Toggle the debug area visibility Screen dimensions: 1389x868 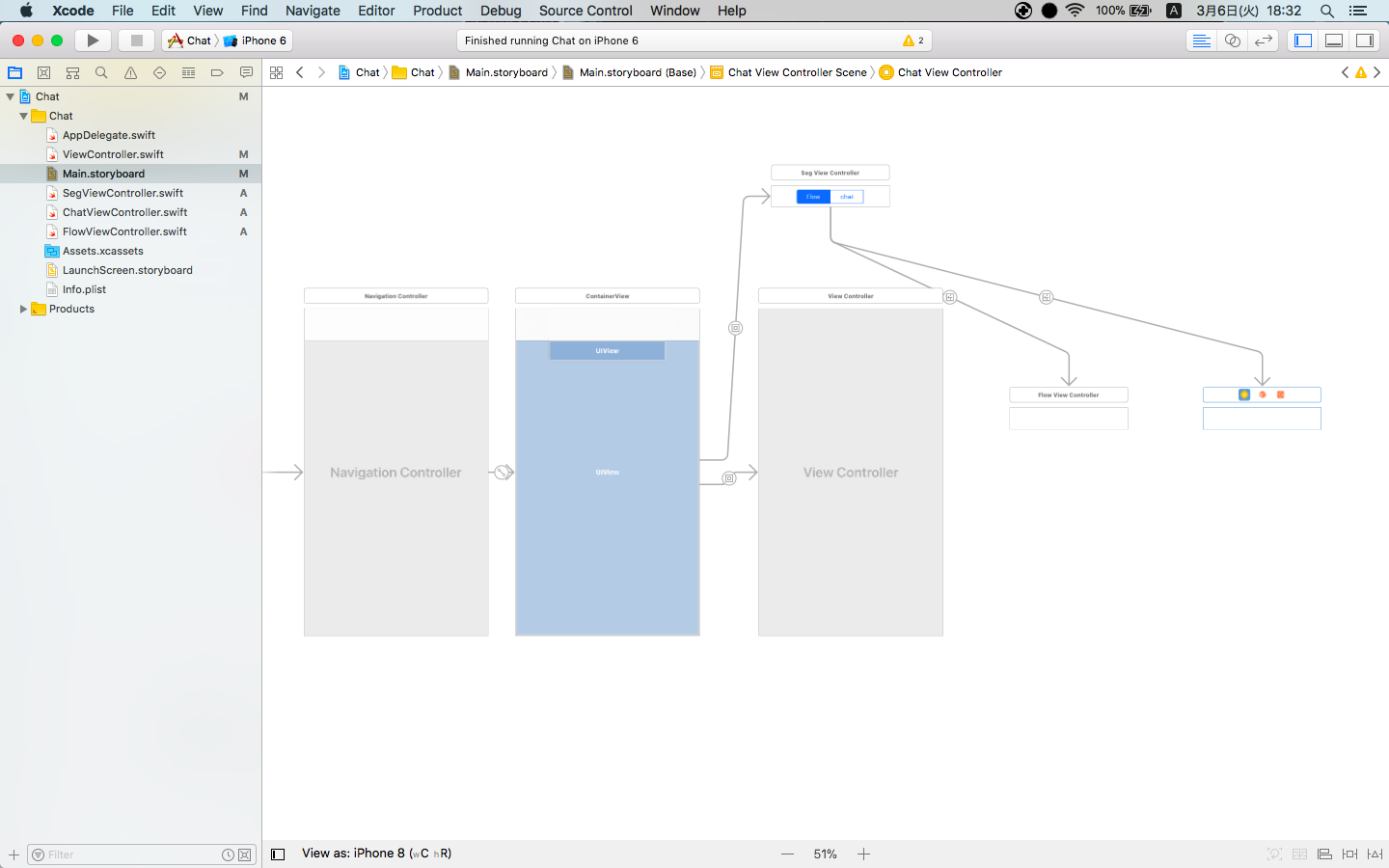[x=1334, y=41]
